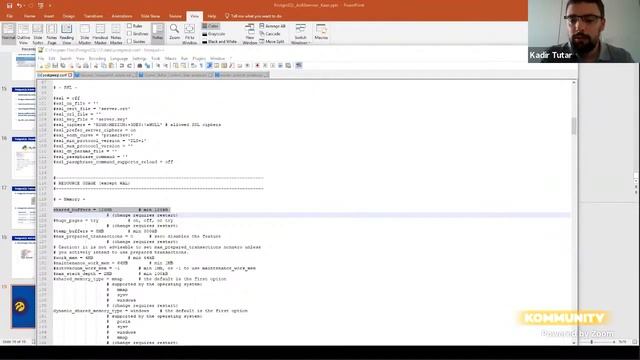The image size is (640, 360).
Task: Start slideshow from beginning in Quick Access
Action: click(x=40, y=5)
